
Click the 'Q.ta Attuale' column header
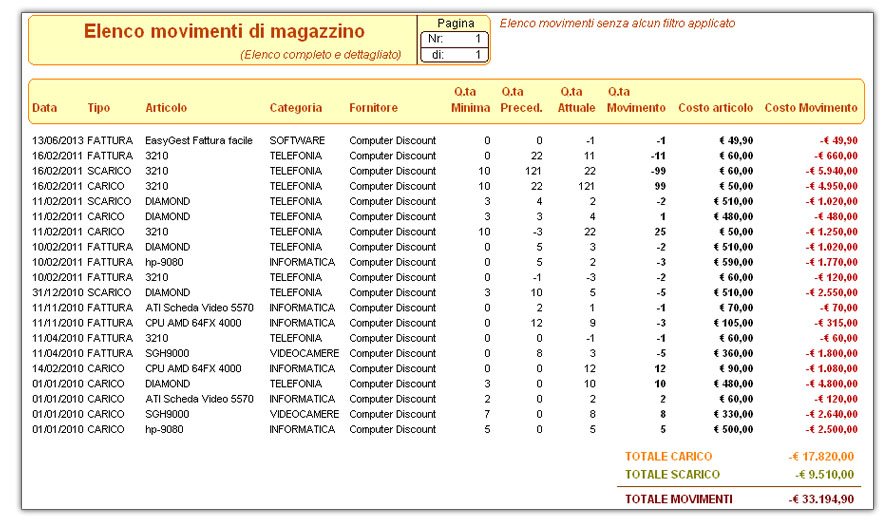point(576,100)
